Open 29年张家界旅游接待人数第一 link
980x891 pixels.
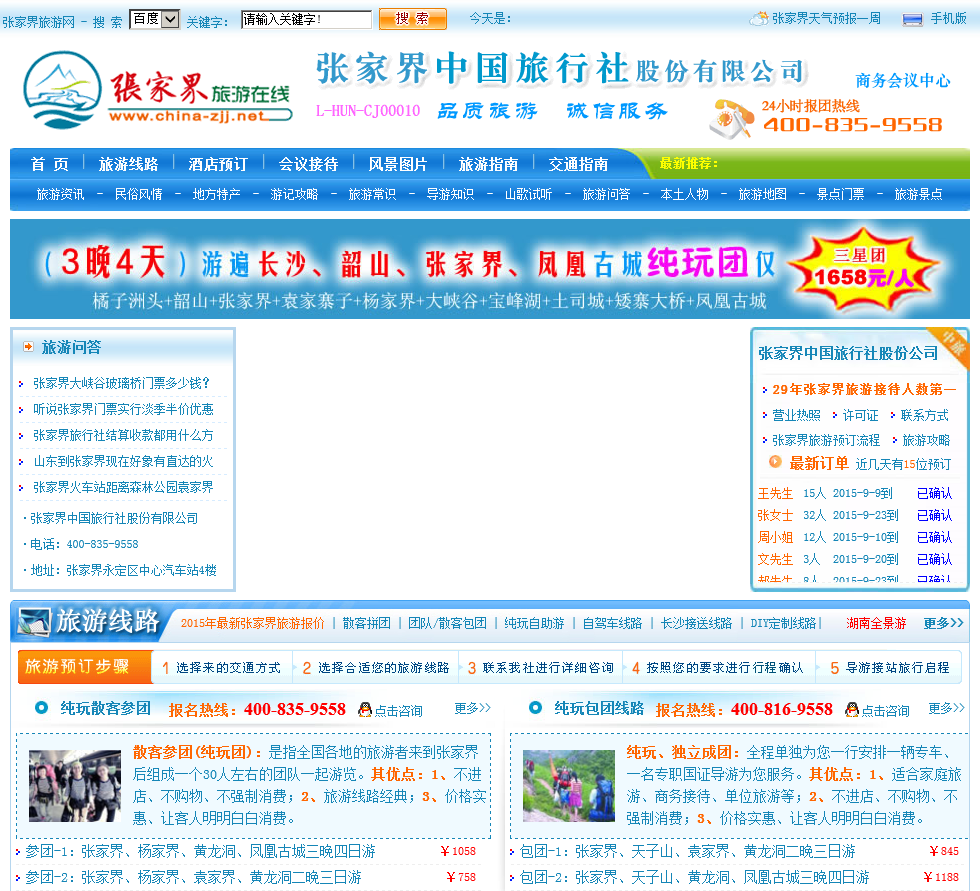point(864,389)
